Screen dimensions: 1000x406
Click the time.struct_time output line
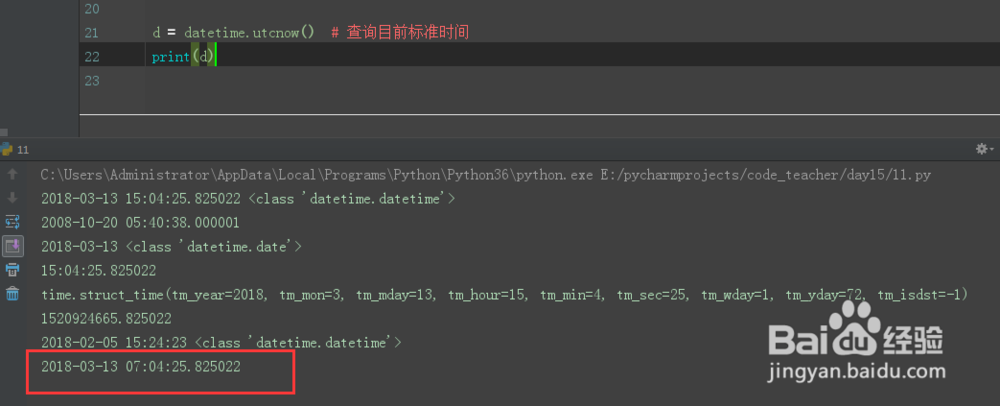coord(504,294)
